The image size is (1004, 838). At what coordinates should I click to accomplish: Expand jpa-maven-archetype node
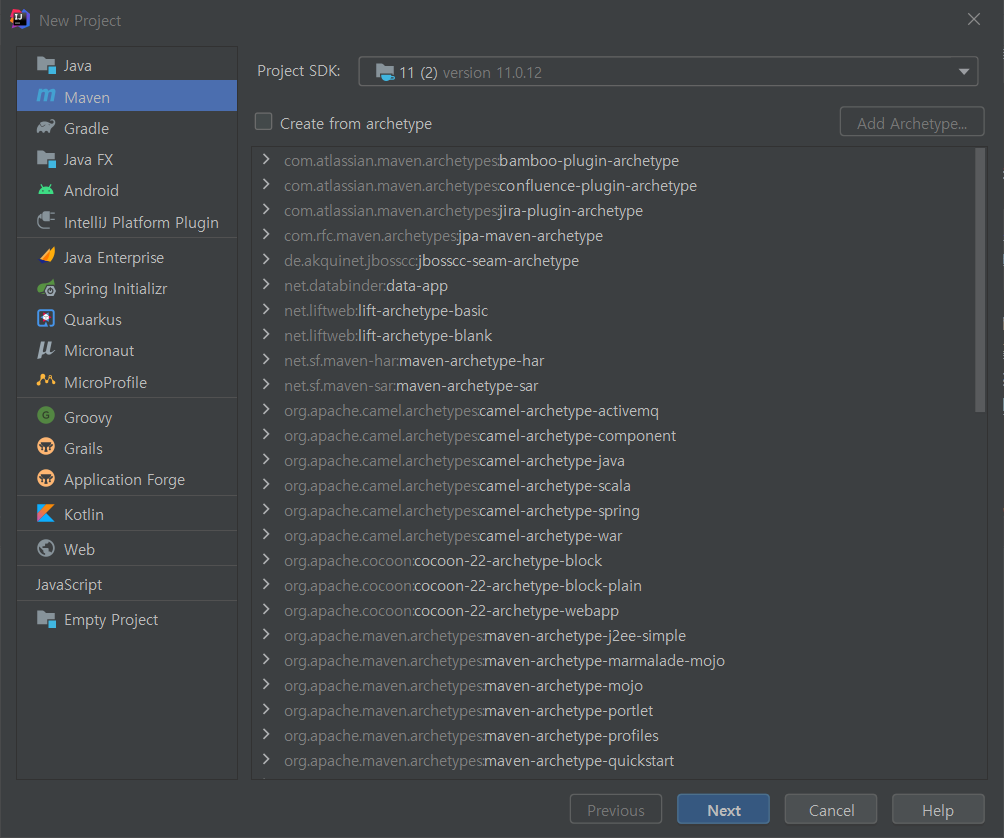coord(266,234)
